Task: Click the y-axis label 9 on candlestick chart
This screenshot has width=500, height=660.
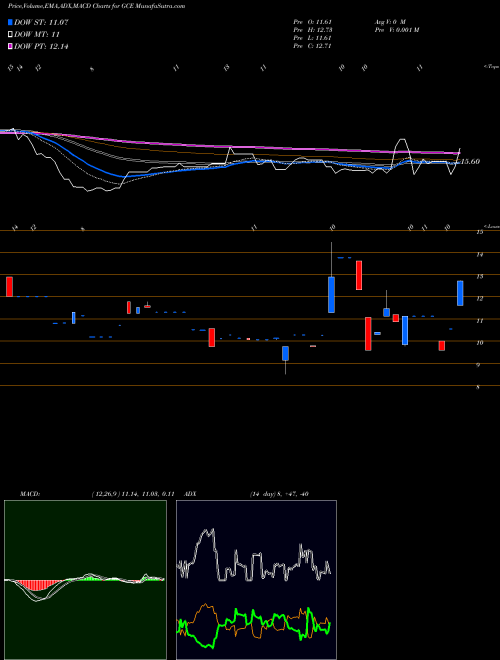Action: click(x=478, y=365)
